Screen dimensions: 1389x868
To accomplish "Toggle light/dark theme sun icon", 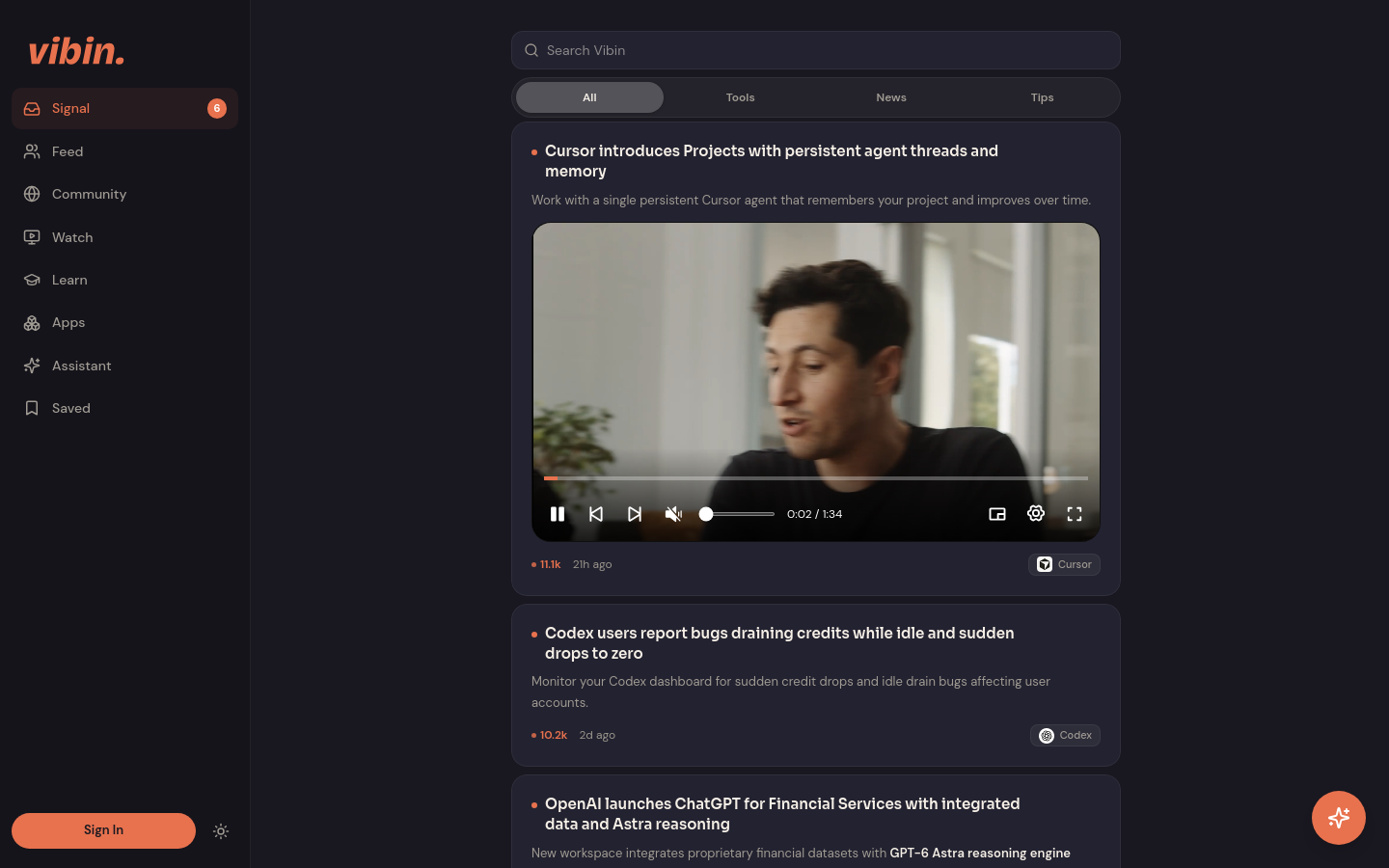I will (221, 831).
